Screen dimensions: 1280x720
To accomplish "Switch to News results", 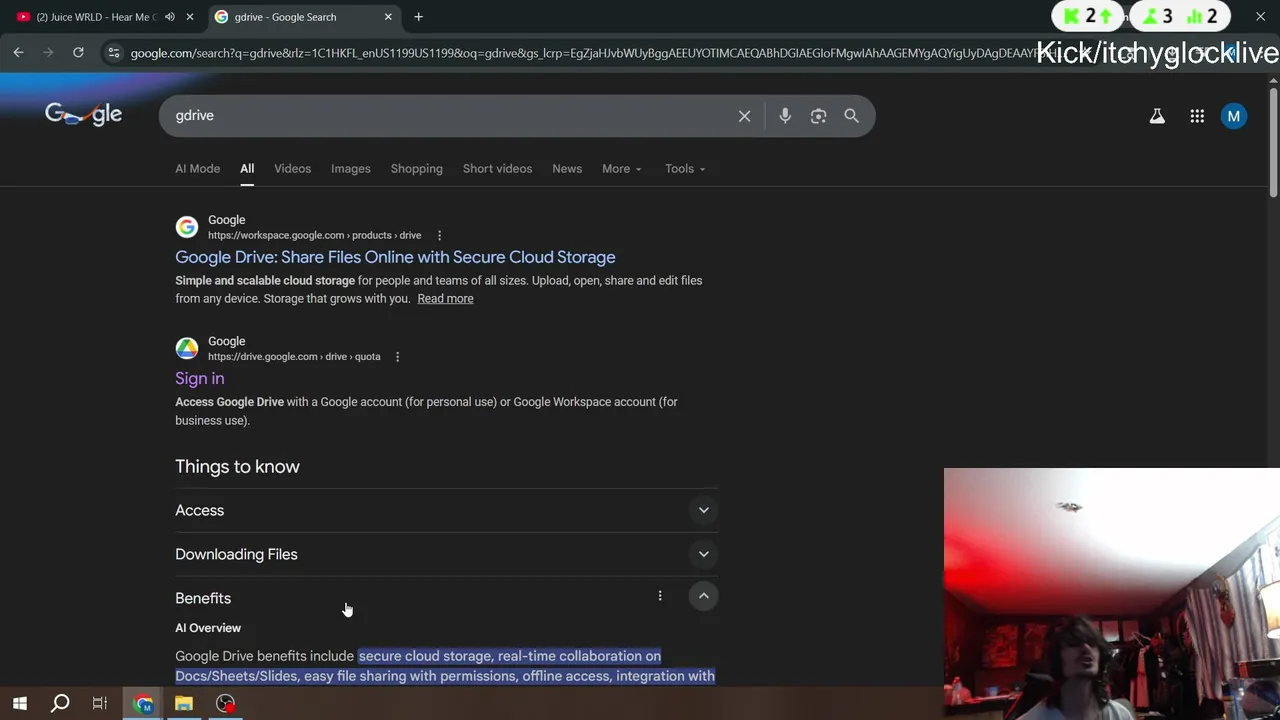I will [x=567, y=169].
